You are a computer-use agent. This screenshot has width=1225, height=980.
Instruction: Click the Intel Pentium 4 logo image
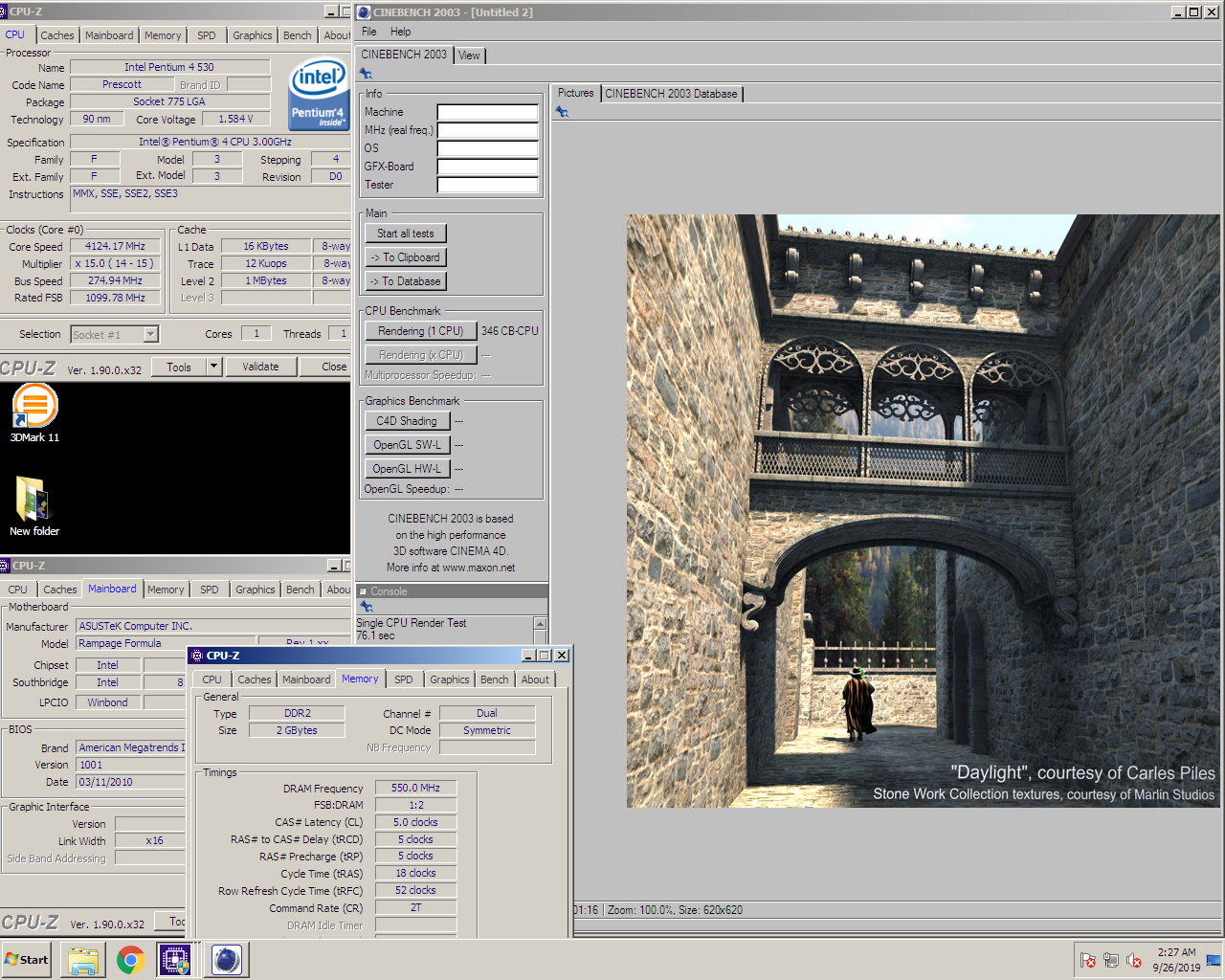pos(319,96)
